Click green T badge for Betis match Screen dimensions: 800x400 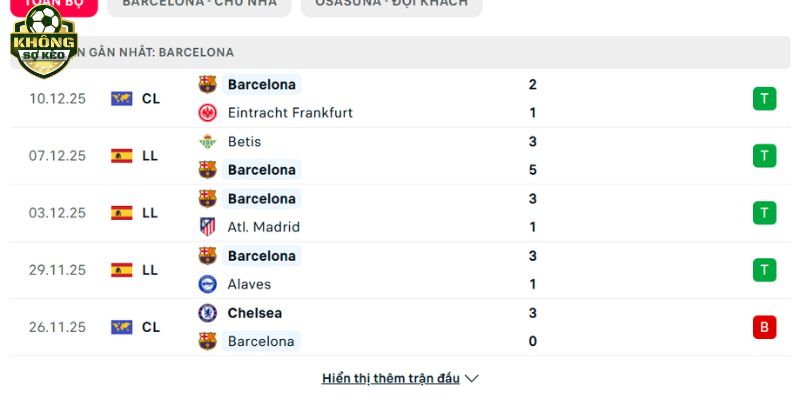[764, 156]
